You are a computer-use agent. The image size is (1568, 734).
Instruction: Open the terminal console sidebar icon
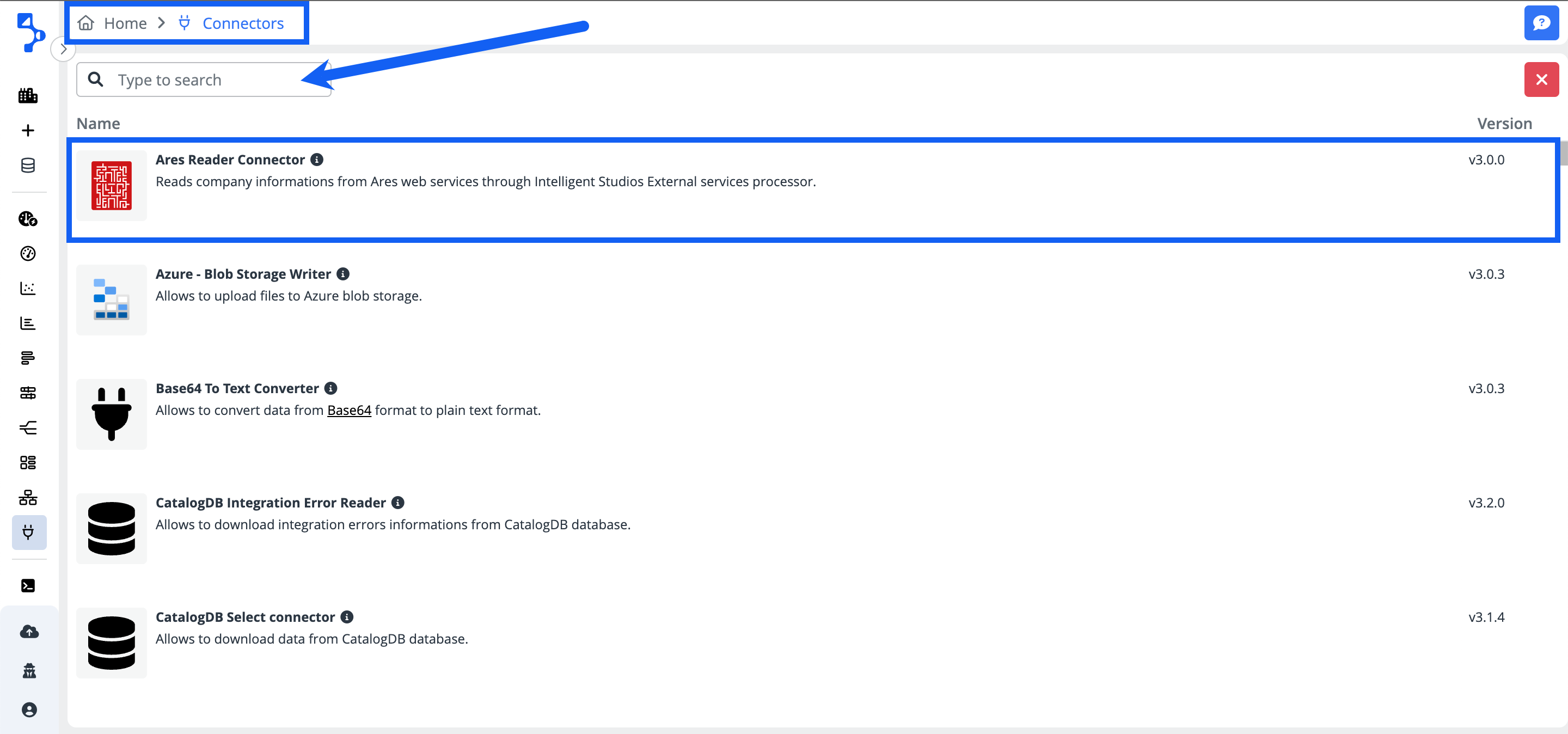coord(28,585)
